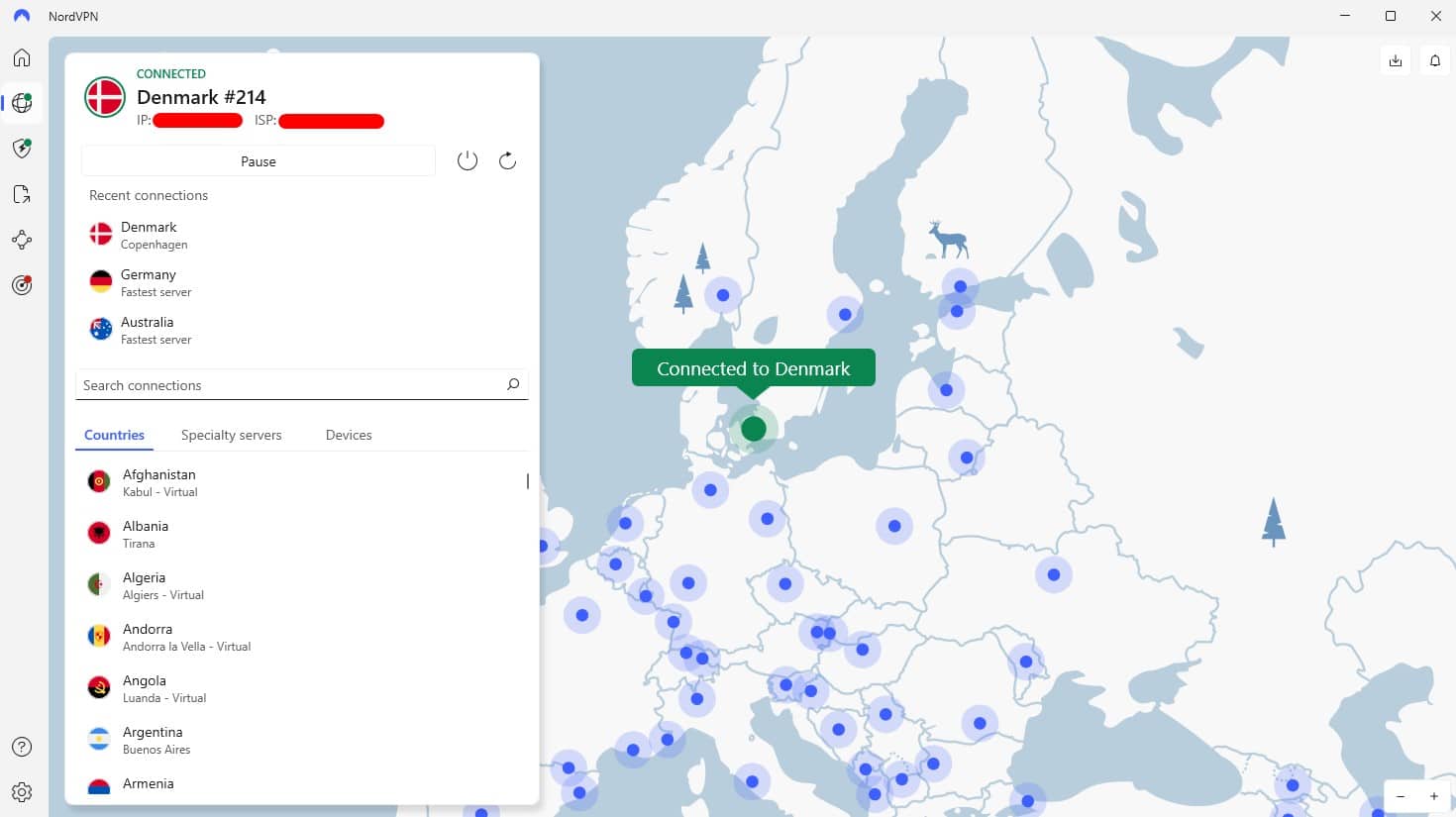Click the reconnect refresh icon
The height and width of the screenshot is (817, 1456).
coord(507,160)
